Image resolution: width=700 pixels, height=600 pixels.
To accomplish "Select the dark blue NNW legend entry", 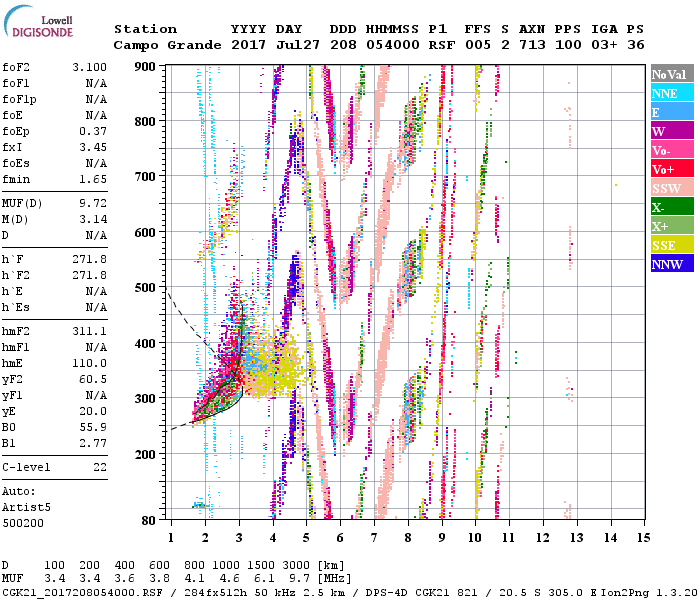I will (x=671, y=264).
